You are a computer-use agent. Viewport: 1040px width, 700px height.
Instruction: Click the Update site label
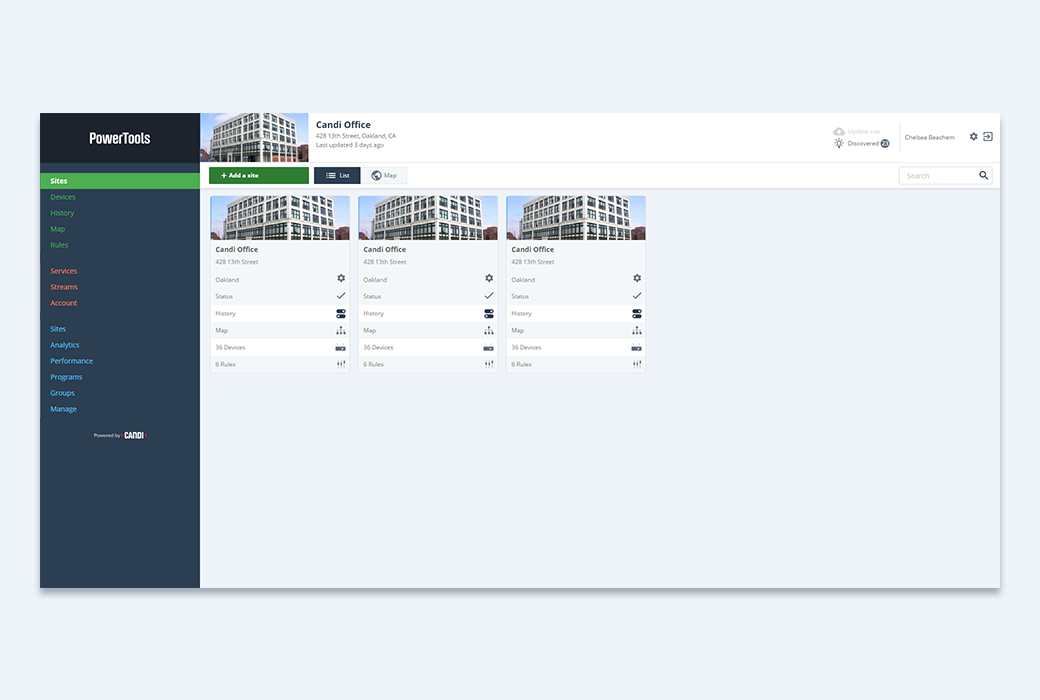(864, 131)
